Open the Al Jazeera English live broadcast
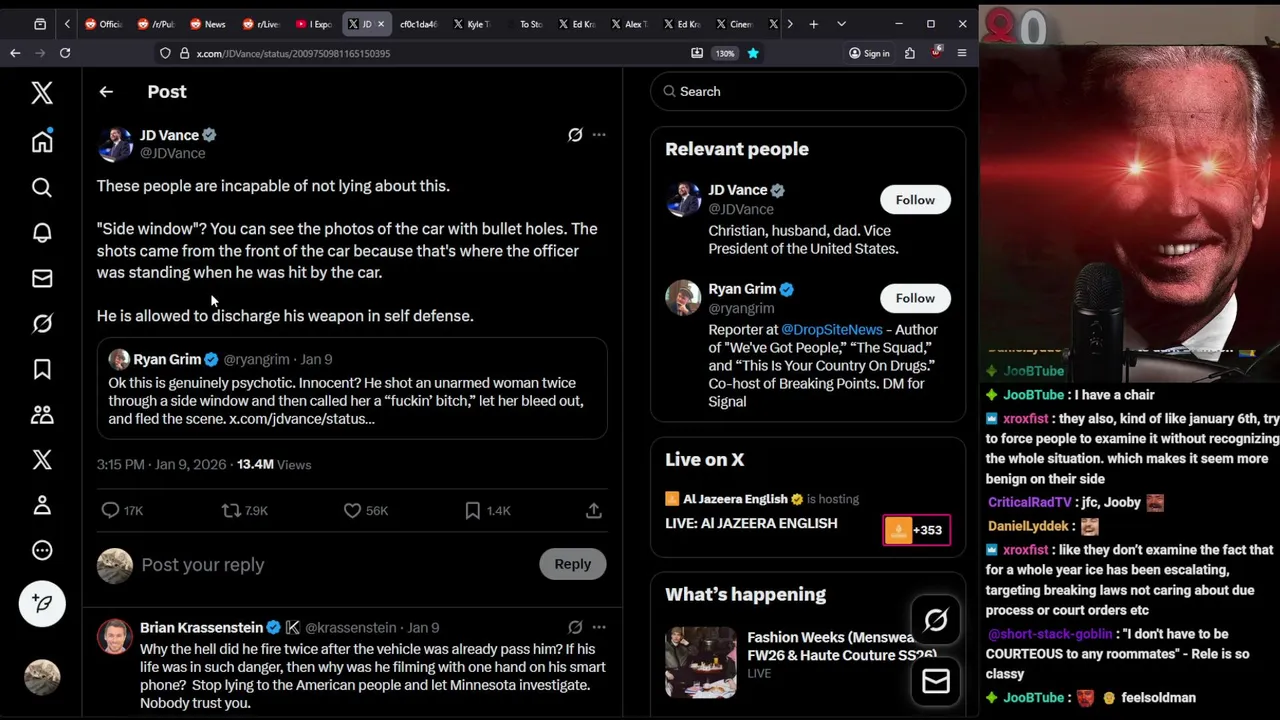Viewport: 1280px width, 720px height. [751, 523]
